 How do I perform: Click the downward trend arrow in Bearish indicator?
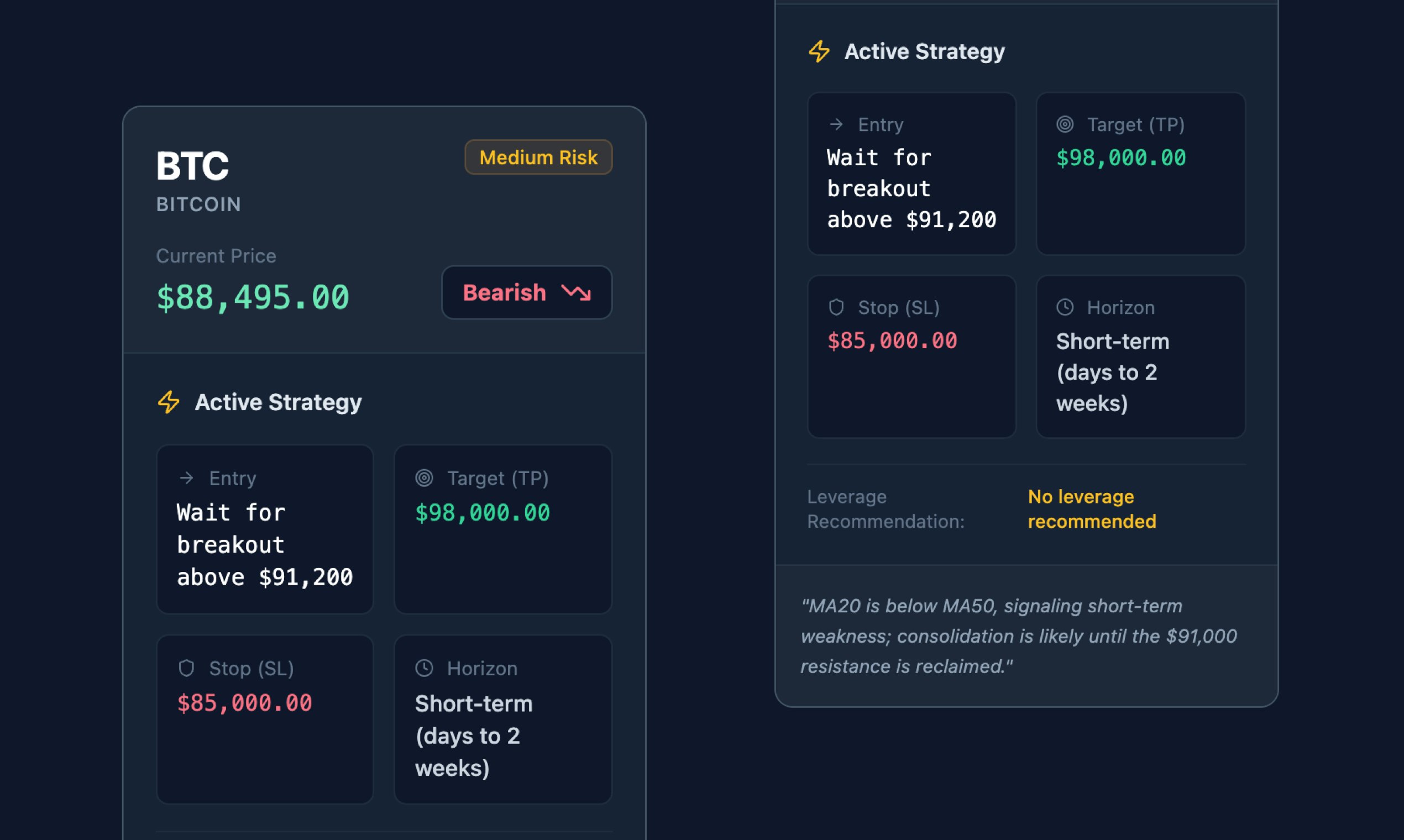coord(577,293)
